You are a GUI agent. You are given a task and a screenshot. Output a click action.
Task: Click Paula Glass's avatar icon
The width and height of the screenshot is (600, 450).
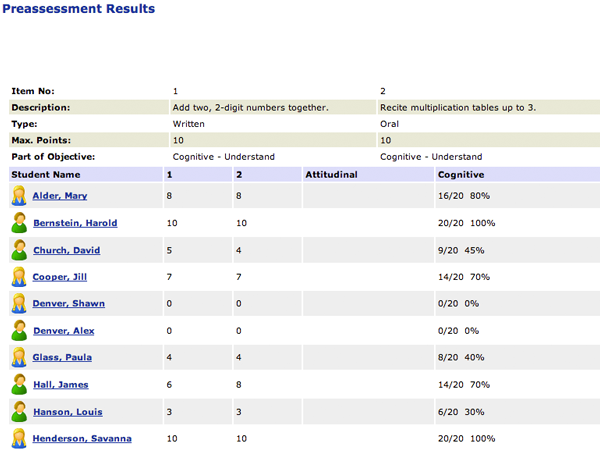click(19, 357)
